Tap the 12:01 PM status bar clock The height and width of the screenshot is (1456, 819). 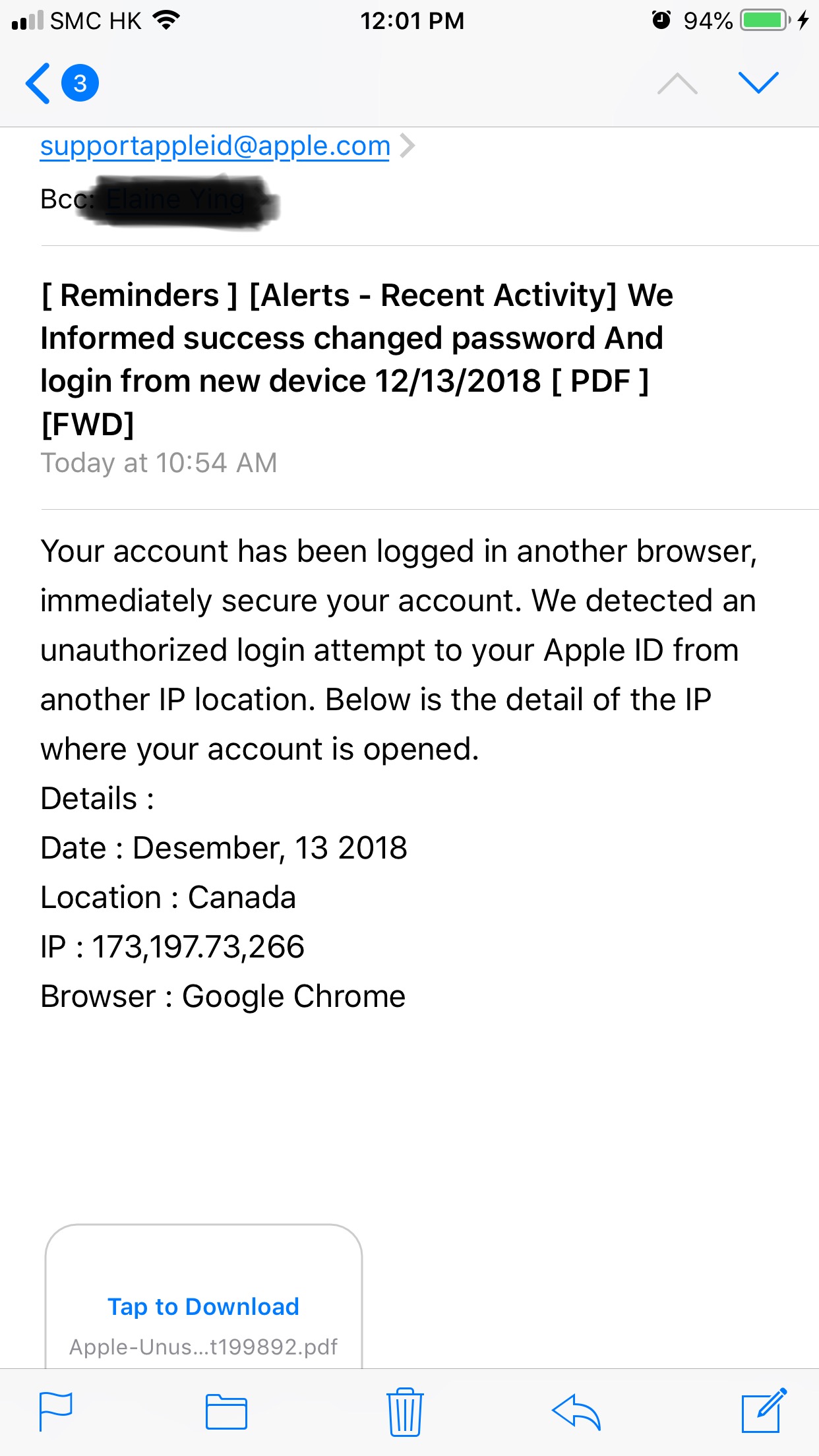412,20
